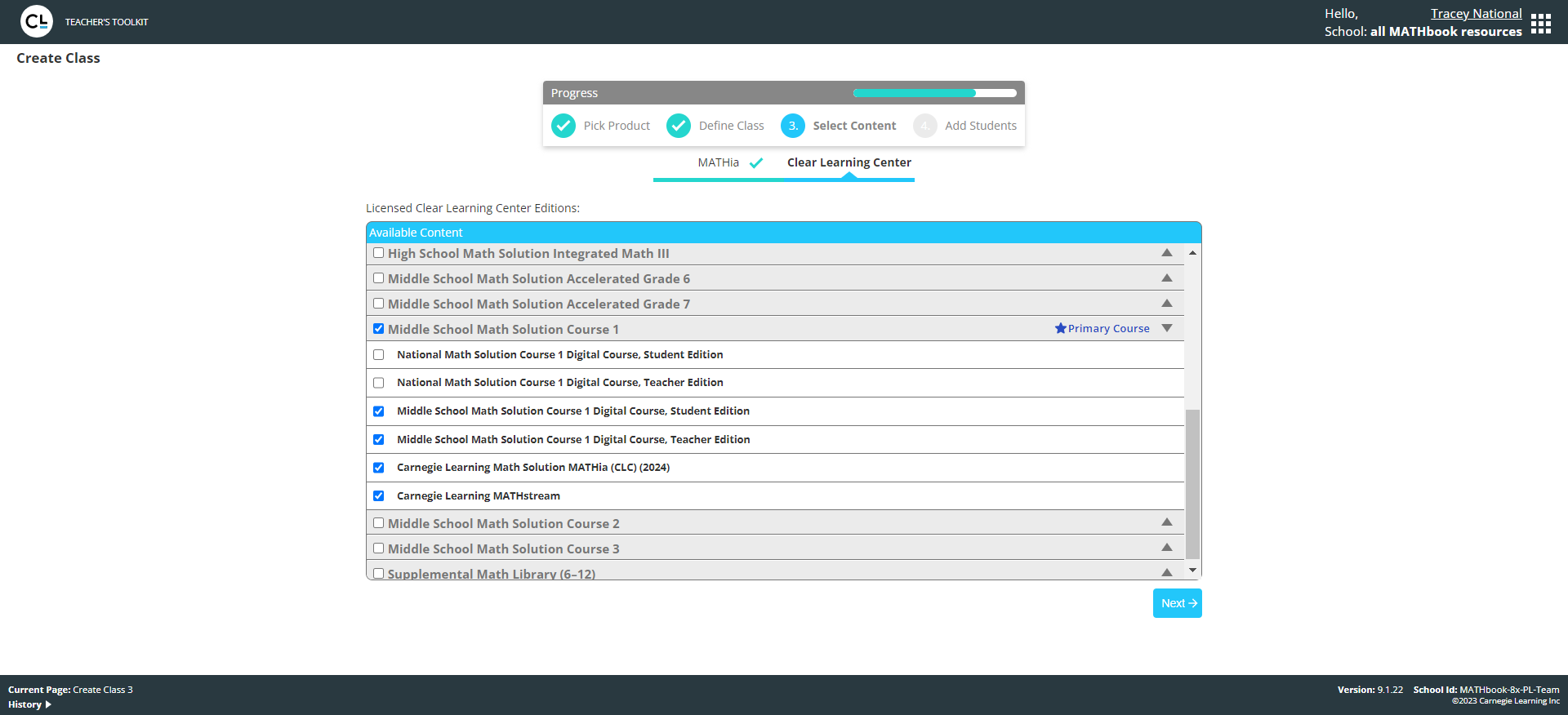Uncheck Carnegie Learning MATHstream
Image resolution: width=1568 pixels, height=715 pixels.
379,496
